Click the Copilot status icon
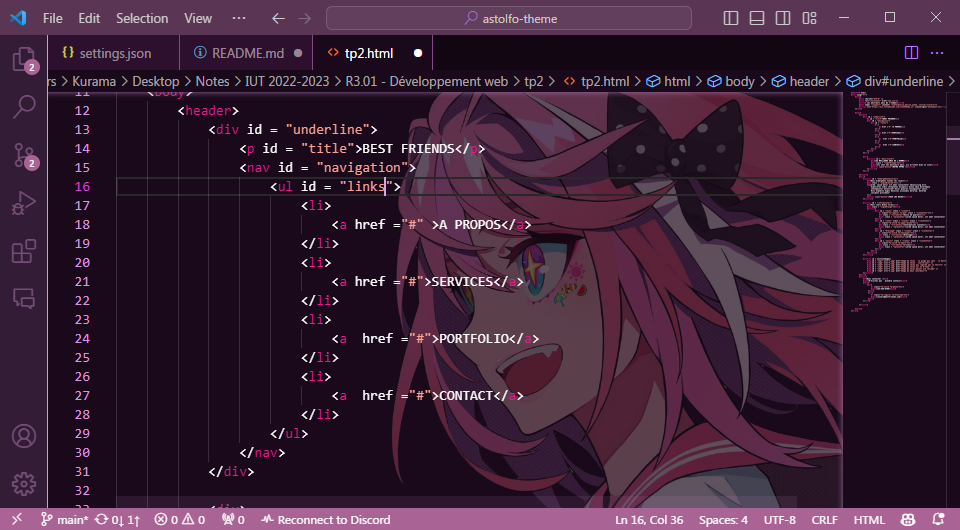This screenshot has width=960, height=530. [x=908, y=520]
